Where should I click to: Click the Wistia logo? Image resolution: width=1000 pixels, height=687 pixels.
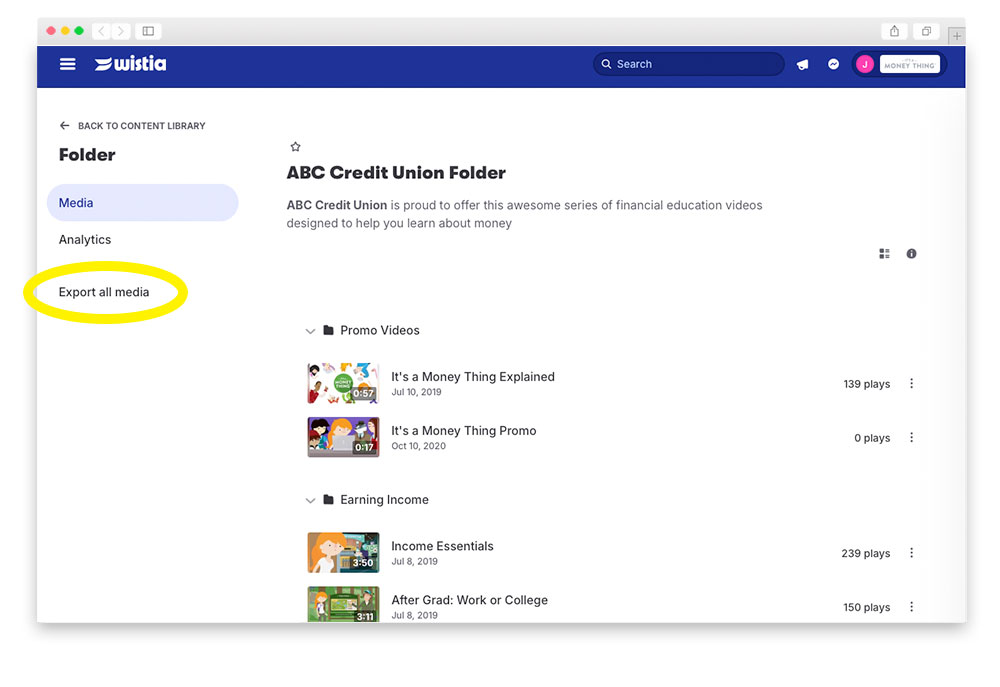(x=131, y=64)
